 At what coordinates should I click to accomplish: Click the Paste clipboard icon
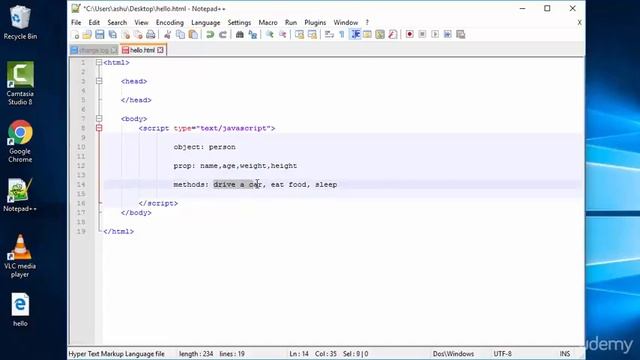pos(193,35)
